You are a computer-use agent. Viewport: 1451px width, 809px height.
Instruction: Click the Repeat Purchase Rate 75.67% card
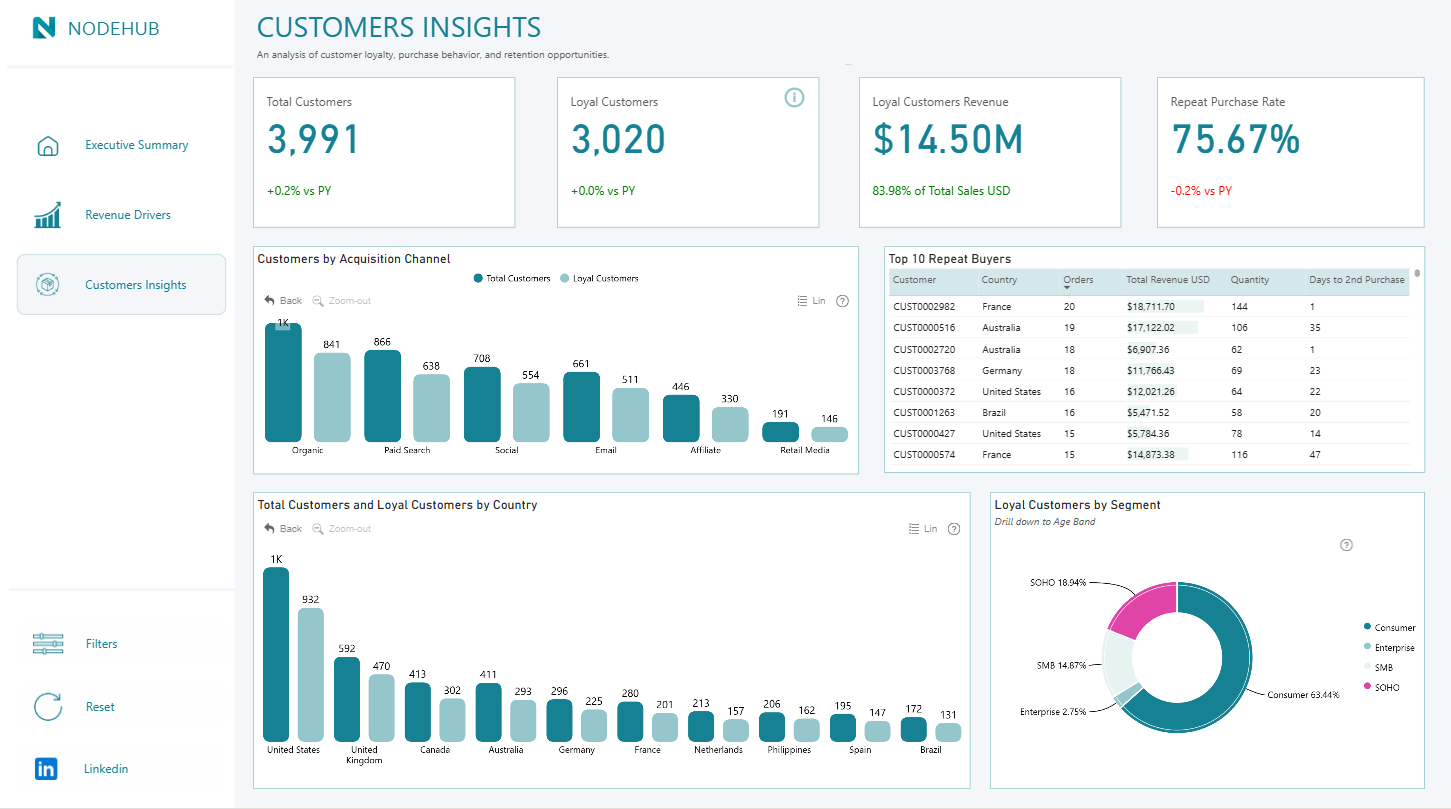tap(1290, 152)
